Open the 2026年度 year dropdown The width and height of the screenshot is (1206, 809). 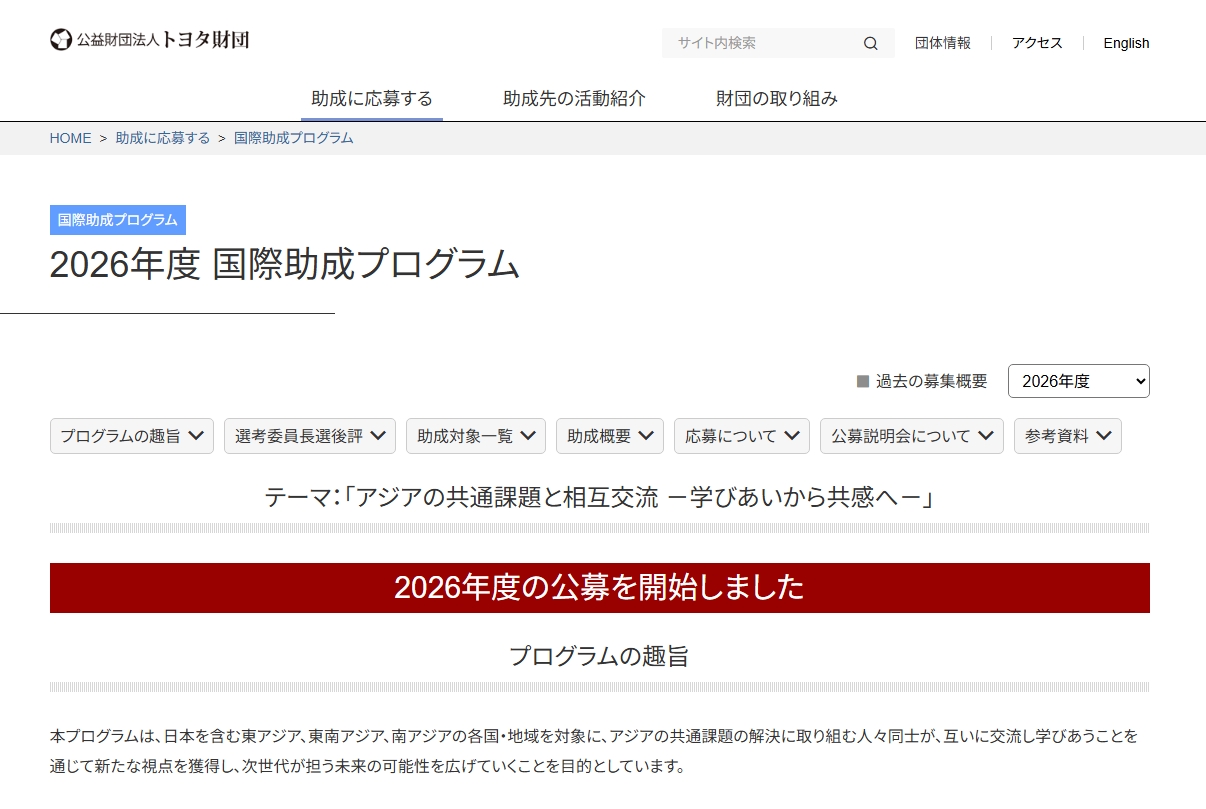coord(1078,381)
